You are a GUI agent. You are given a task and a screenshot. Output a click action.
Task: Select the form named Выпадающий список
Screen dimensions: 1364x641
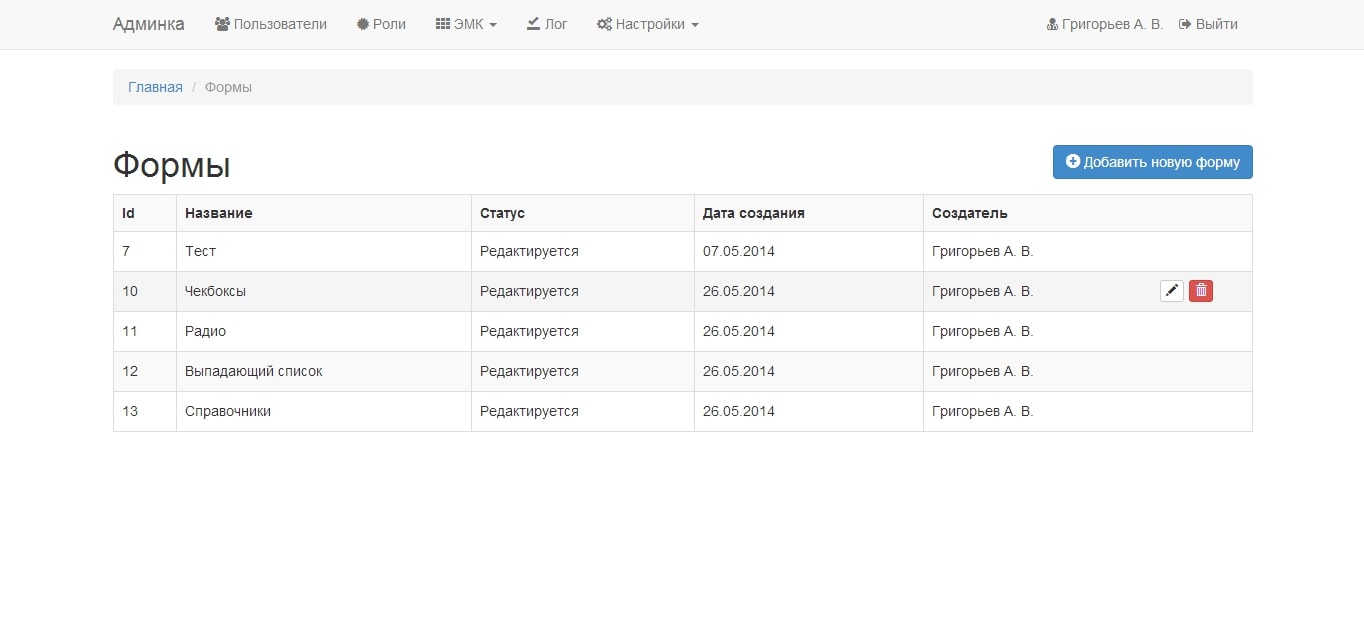click(254, 371)
